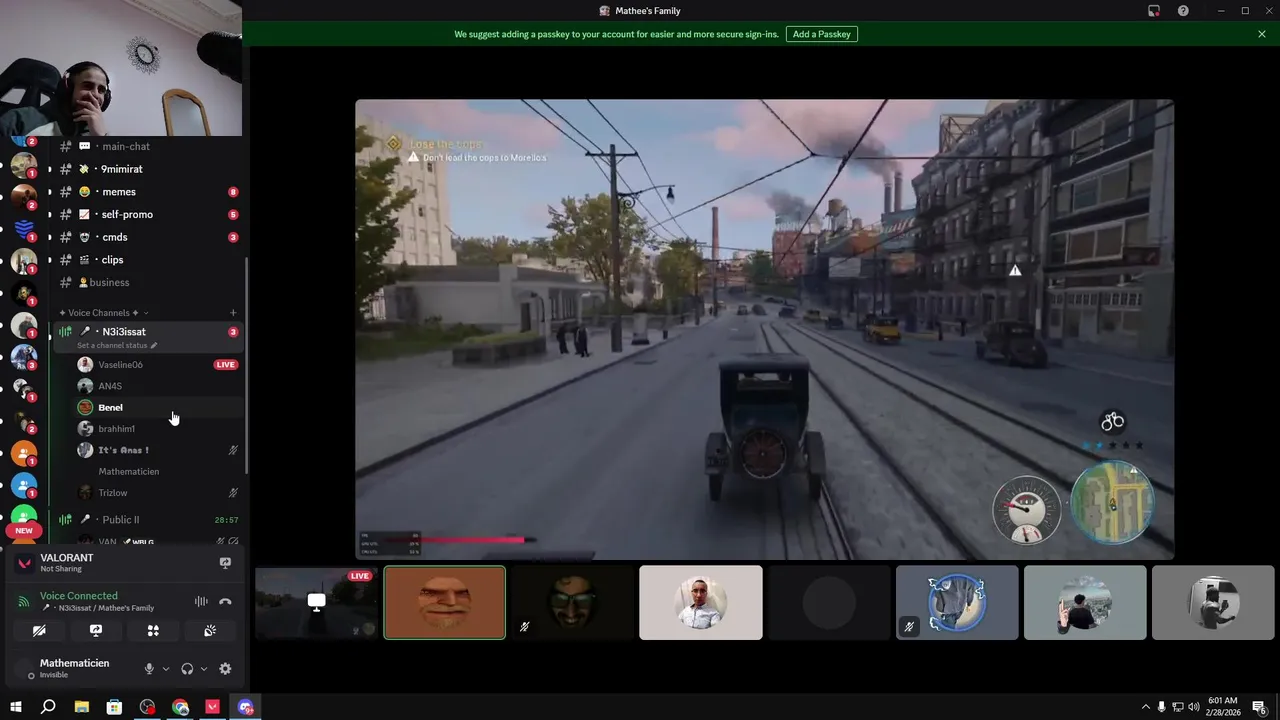
Task: Share VALORANT screen via stream icon
Action: click(225, 563)
